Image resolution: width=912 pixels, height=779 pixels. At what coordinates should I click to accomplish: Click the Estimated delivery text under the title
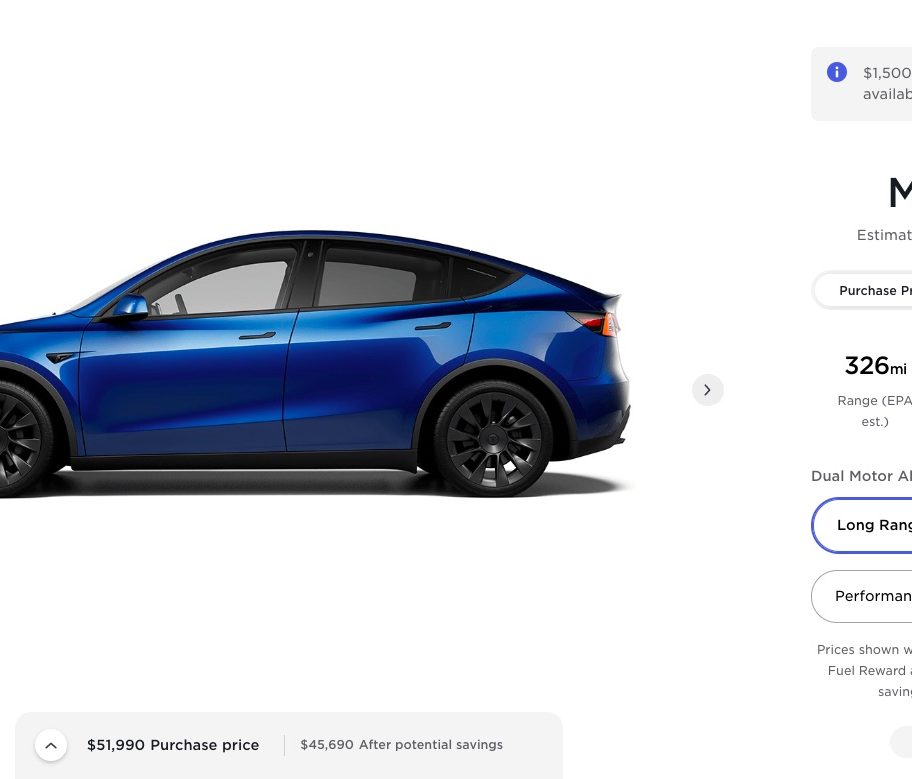pyautogui.click(x=884, y=235)
